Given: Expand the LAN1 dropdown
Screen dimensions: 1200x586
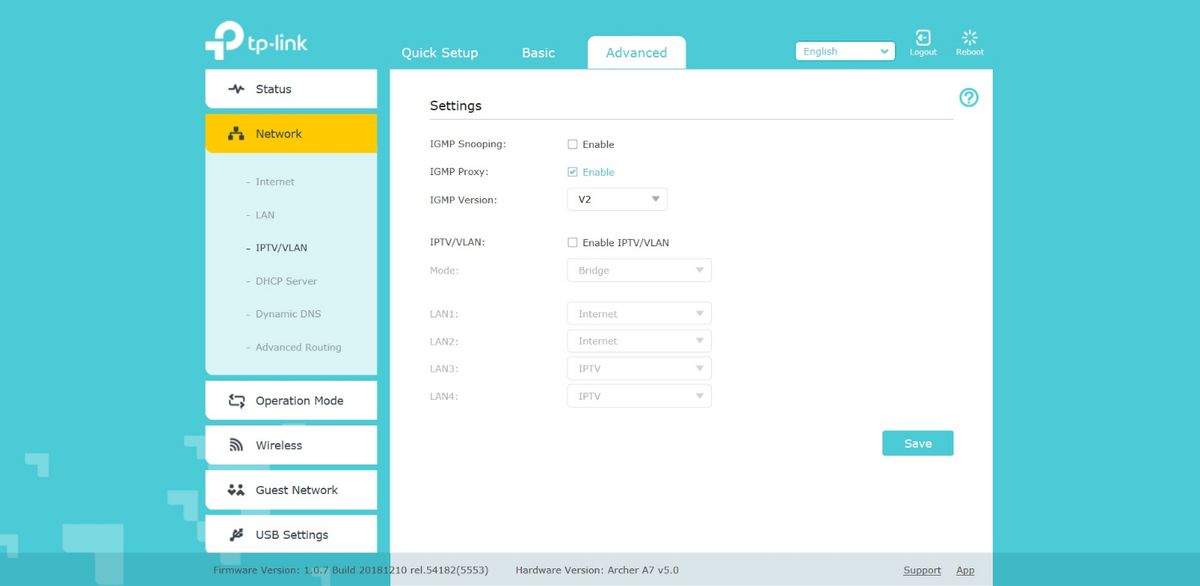Looking at the screenshot, I should coord(638,313).
